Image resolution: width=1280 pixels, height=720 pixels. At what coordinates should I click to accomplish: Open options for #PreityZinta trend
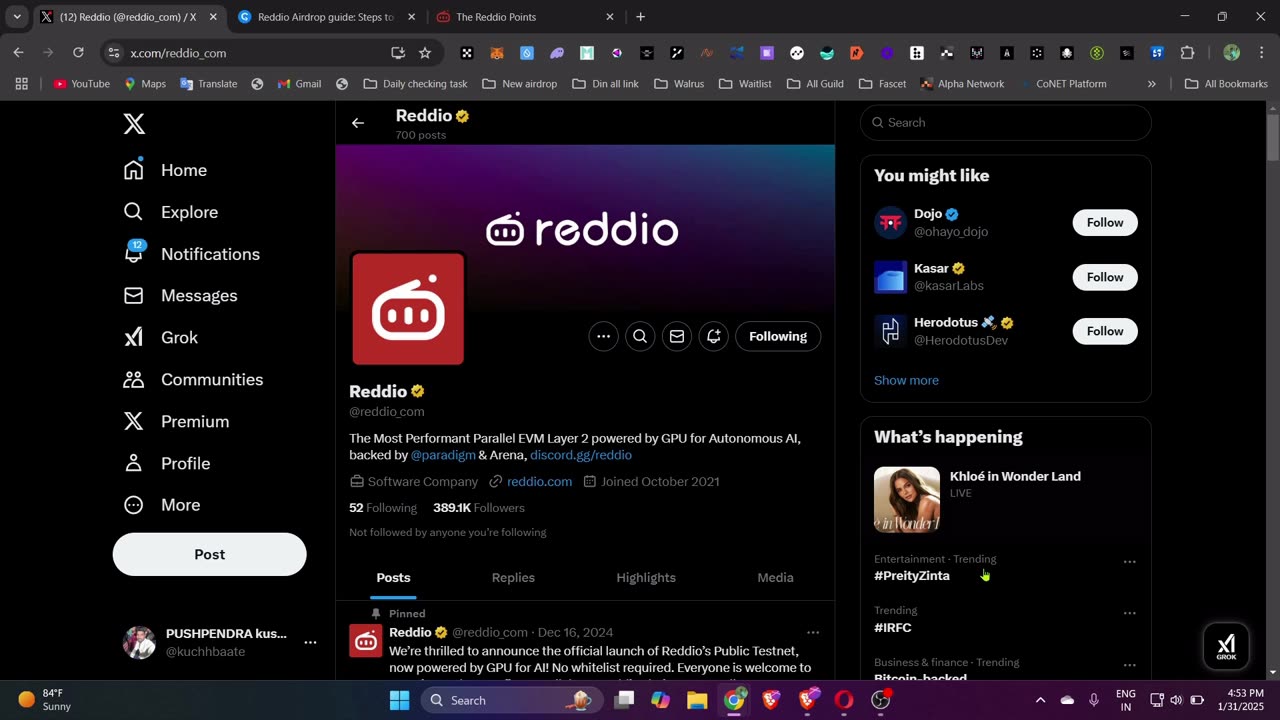[x=1130, y=562]
